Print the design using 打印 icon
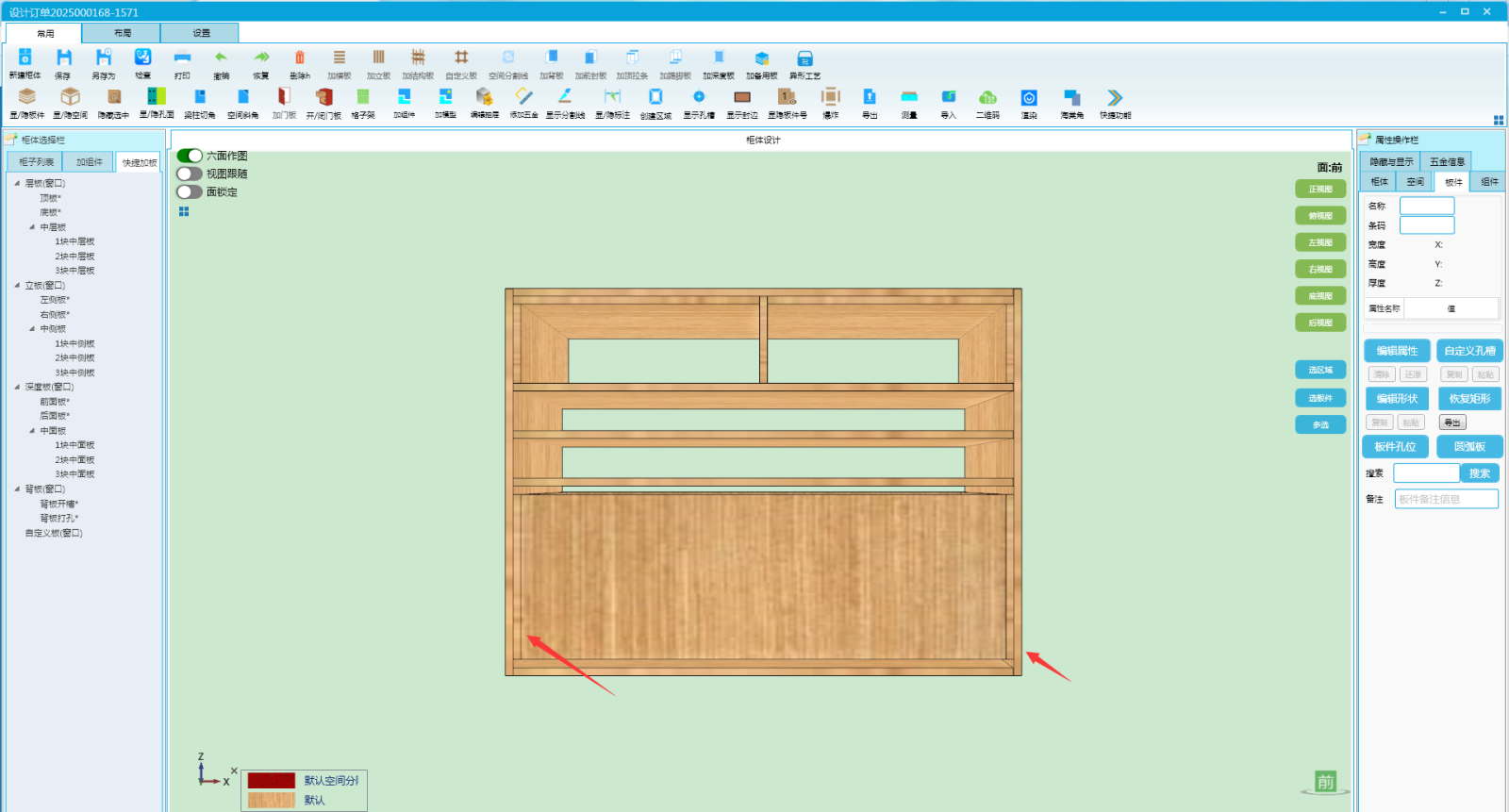Image resolution: width=1509 pixels, height=812 pixels. tap(182, 58)
